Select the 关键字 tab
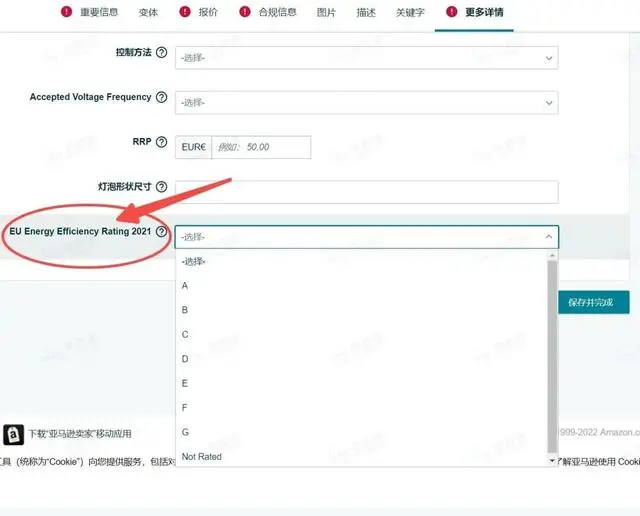Screen dimensions: 640x516 tap(410, 13)
